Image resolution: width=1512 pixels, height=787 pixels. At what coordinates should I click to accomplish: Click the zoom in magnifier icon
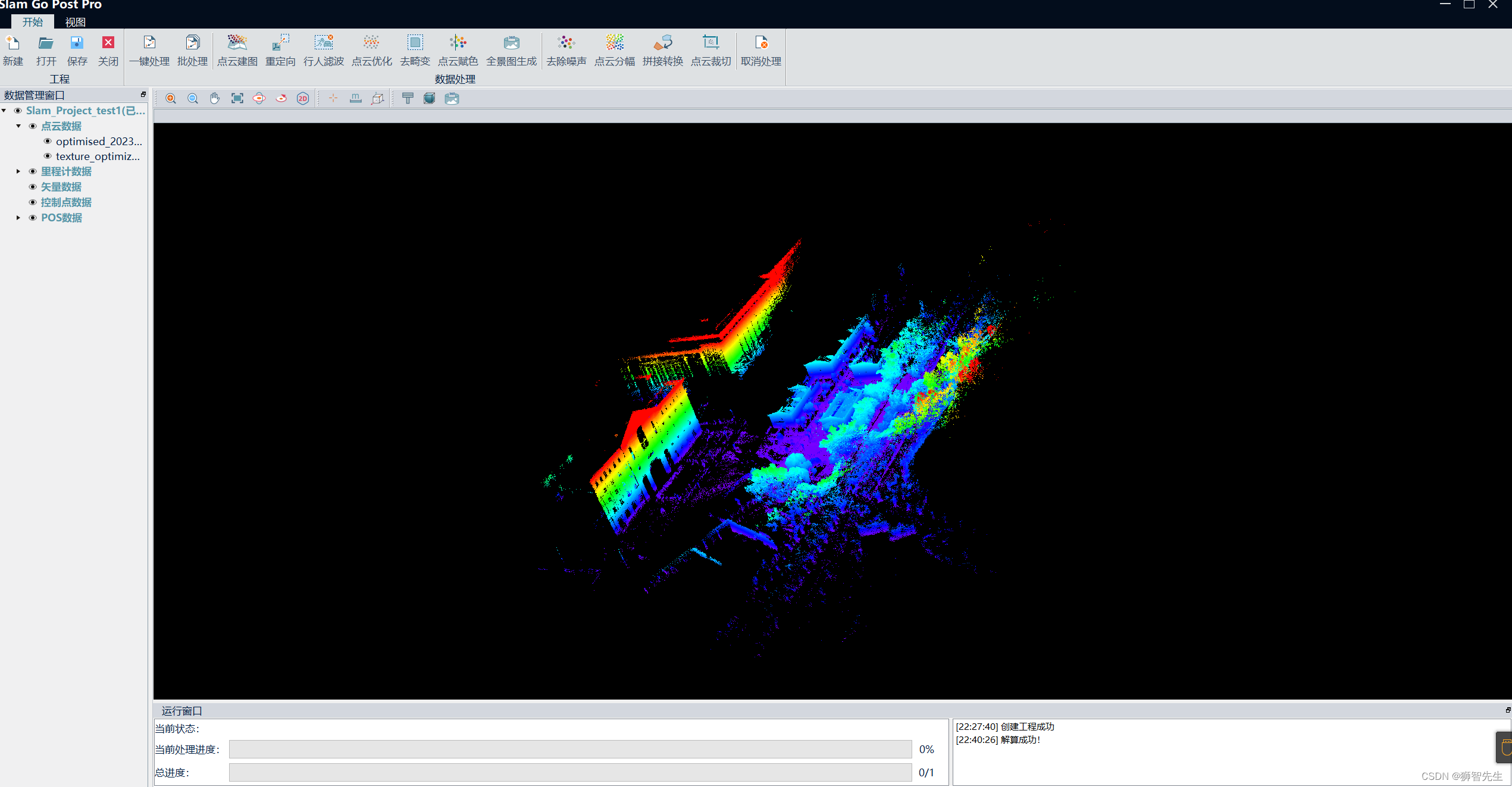[171, 99]
